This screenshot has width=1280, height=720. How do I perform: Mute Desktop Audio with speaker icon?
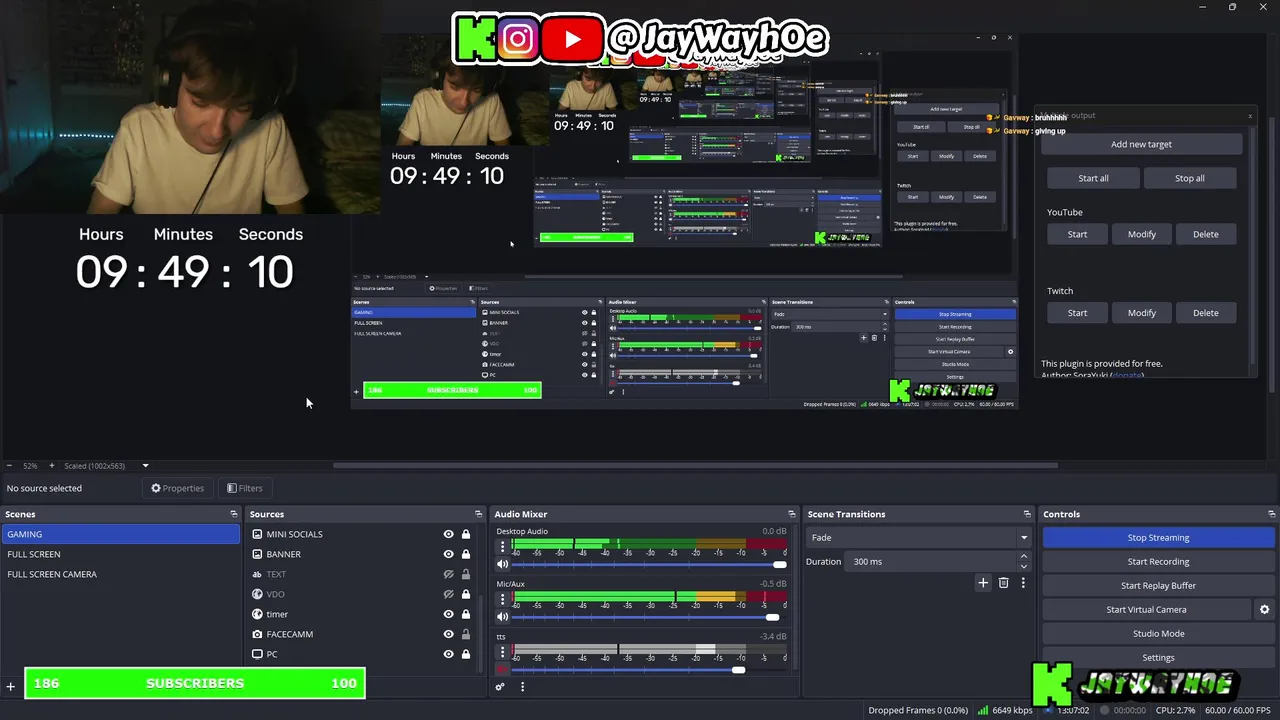tap(503, 565)
